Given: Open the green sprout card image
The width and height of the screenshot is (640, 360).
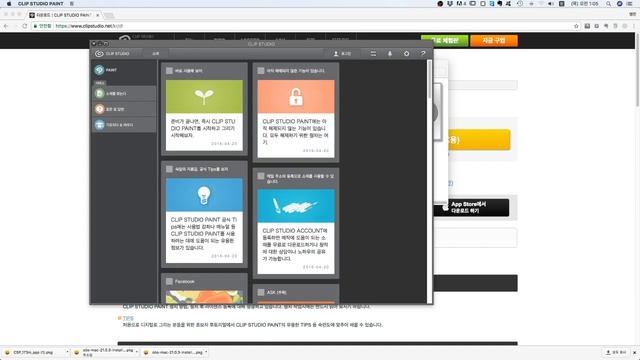Looking at the screenshot, I should pos(204,96).
